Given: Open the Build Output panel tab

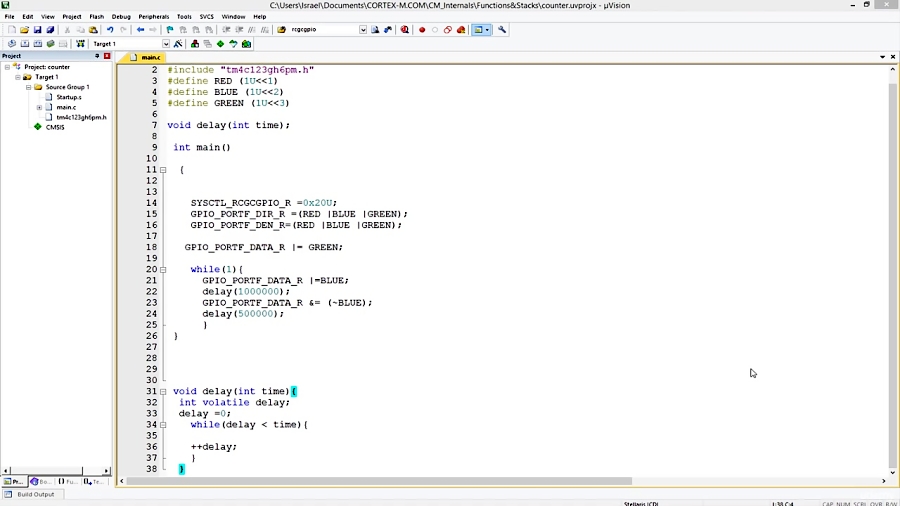Looking at the screenshot, I should click(35, 494).
